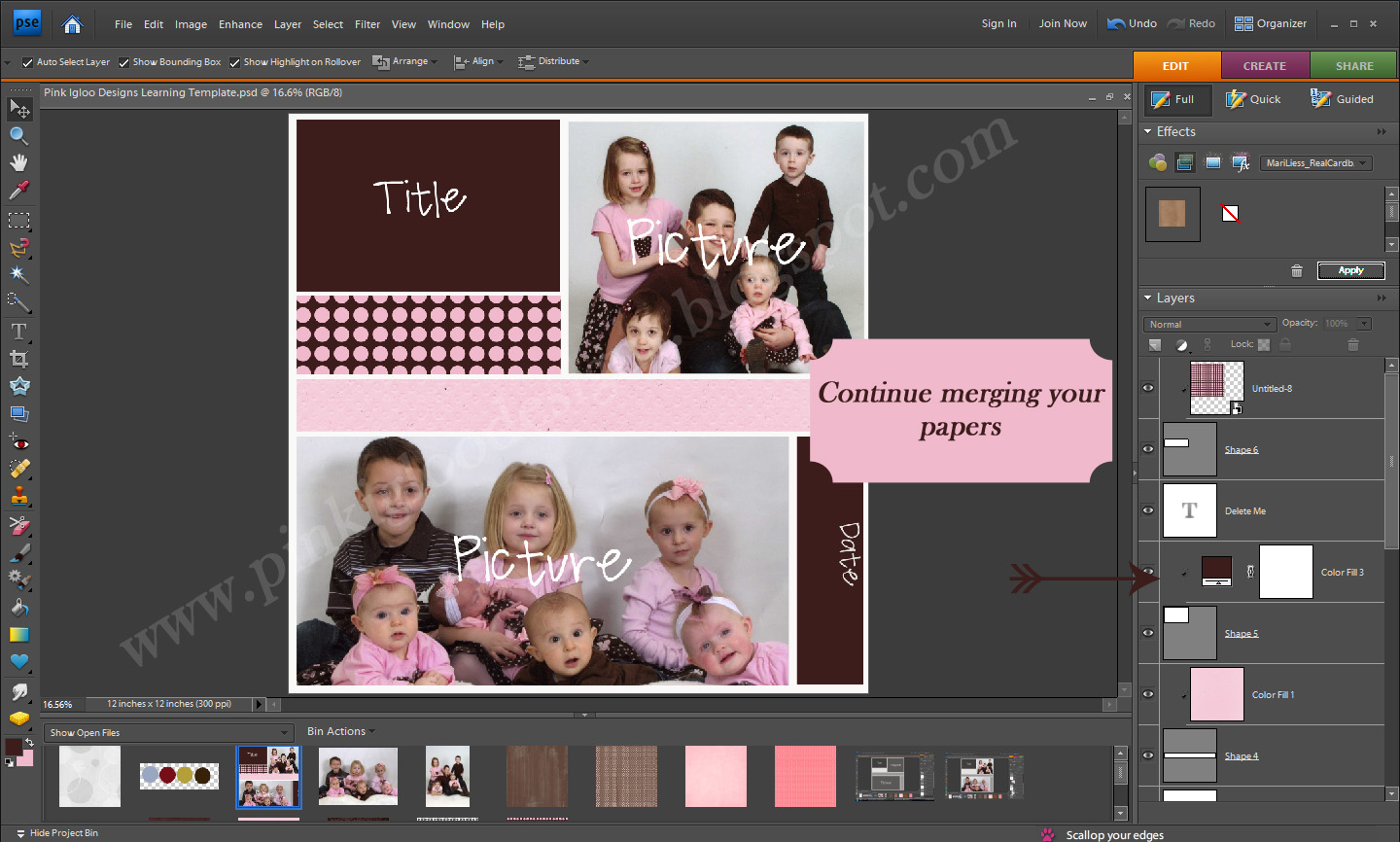The width and height of the screenshot is (1400, 842).
Task: Select the Cookie Cutter tool
Action: pyautogui.click(x=19, y=386)
